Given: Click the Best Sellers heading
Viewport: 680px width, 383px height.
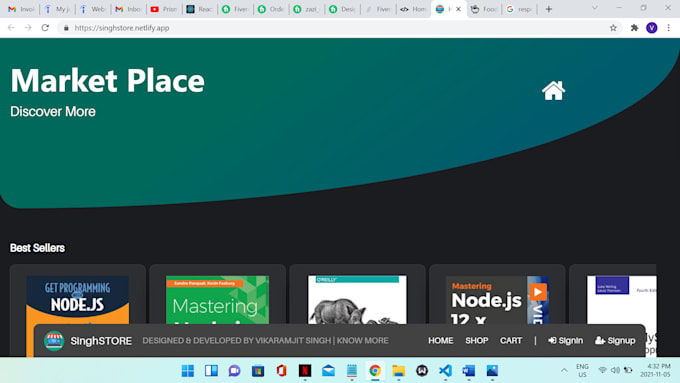Looking at the screenshot, I should [37, 248].
